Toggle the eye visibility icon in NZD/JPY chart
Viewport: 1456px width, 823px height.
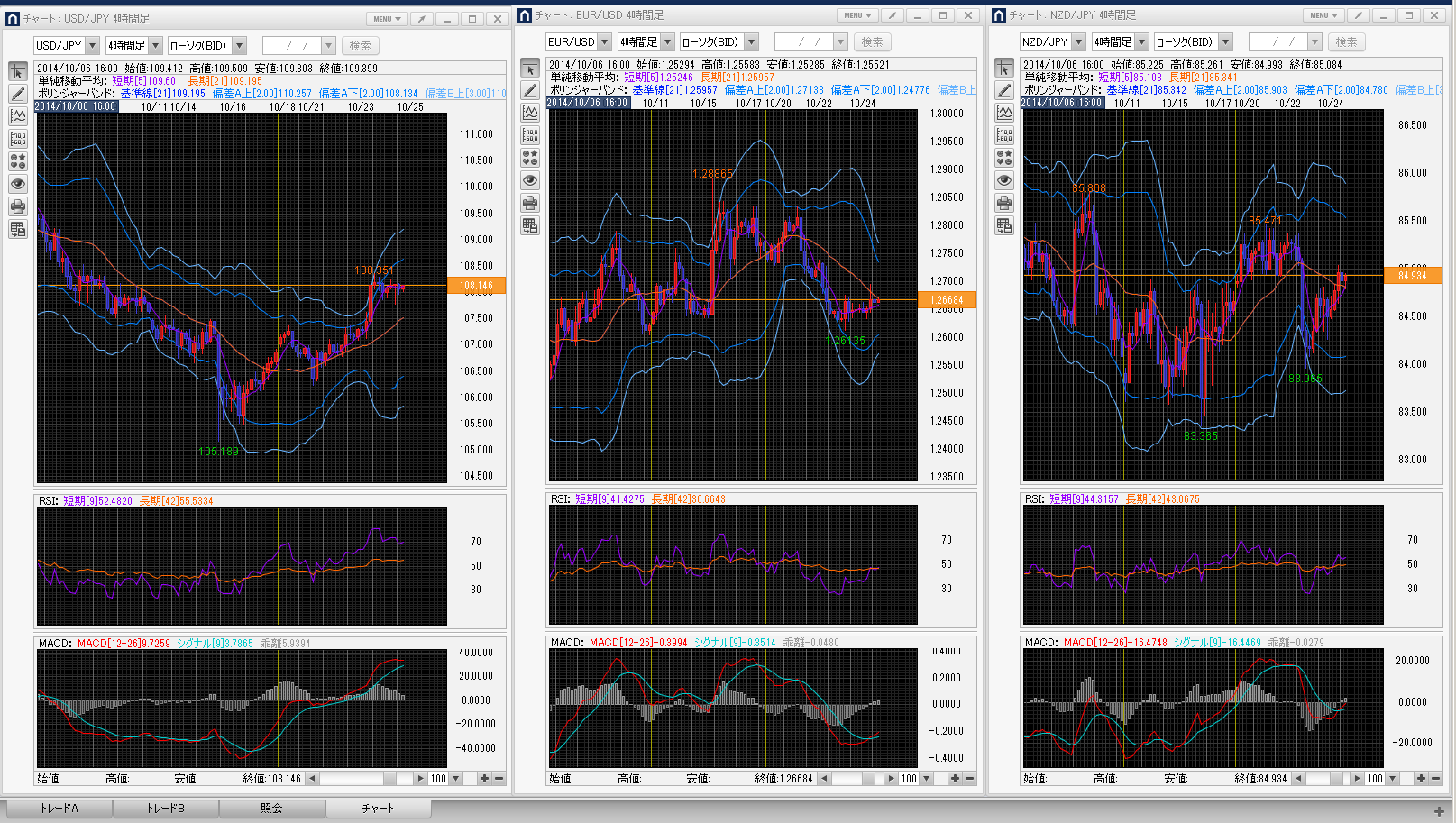[1004, 180]
